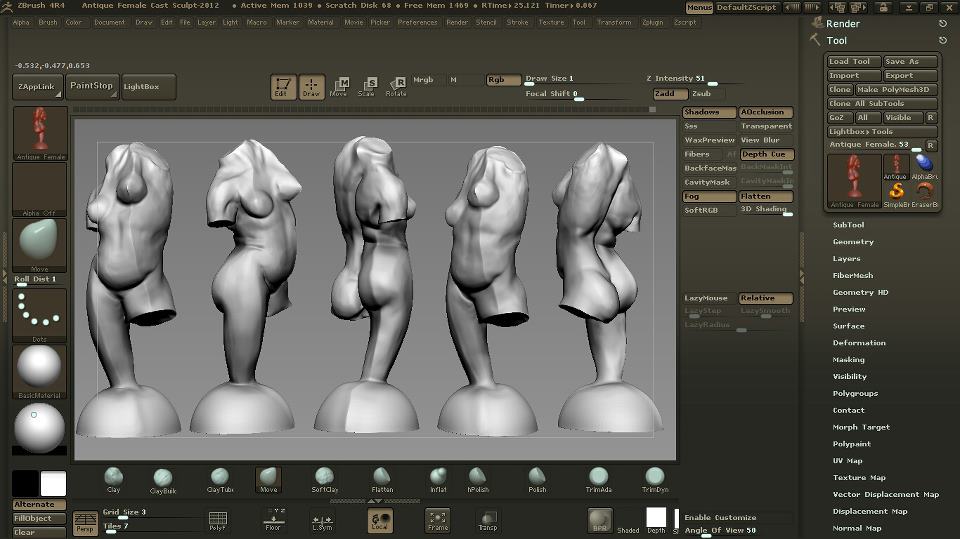Expand the SubTool section
Viewport: 960px width, 539px height.
(848, 225)
